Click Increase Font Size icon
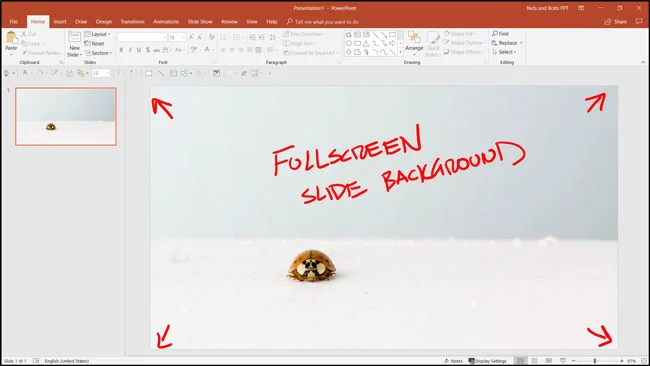This screenshot has width=650, height=366. tap(191, 37)
